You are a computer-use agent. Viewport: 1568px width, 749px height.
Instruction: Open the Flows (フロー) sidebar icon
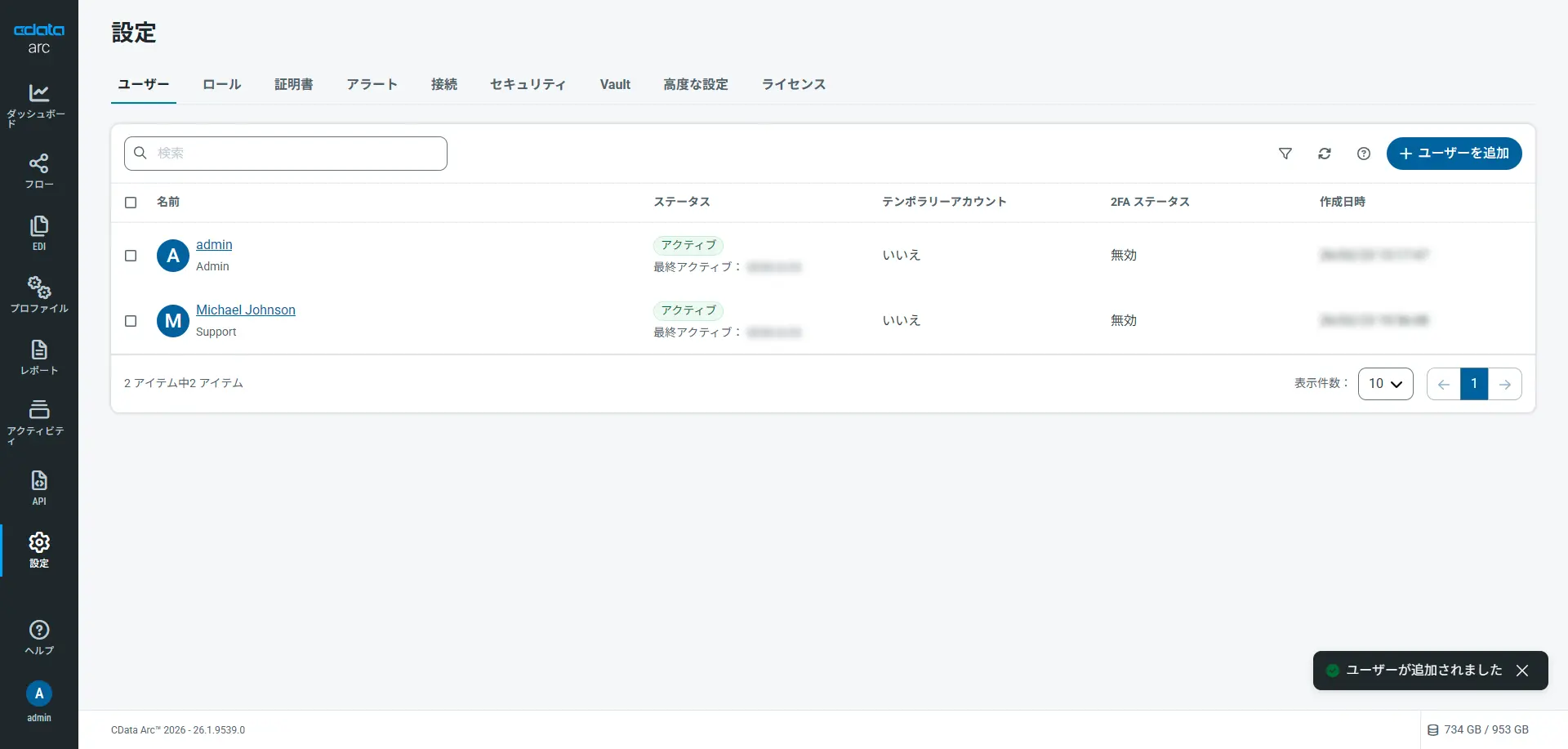point(38,164)
